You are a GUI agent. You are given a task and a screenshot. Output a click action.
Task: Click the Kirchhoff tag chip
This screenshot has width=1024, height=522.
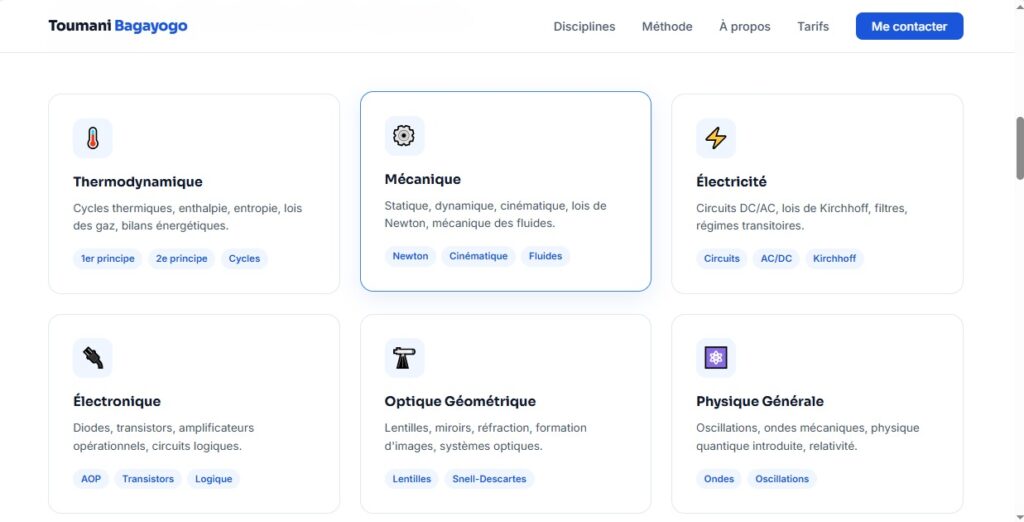(x=834, y=259)
